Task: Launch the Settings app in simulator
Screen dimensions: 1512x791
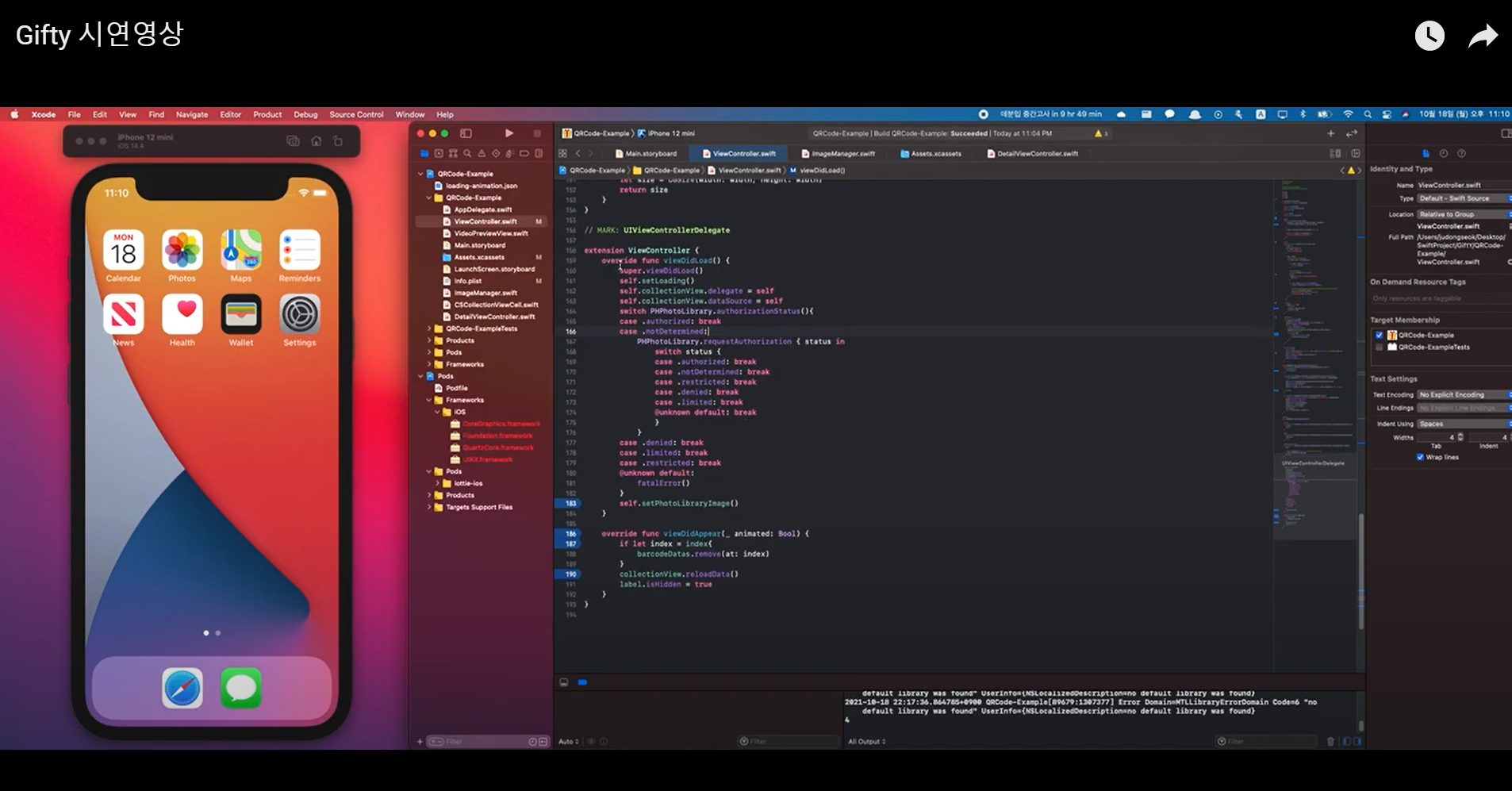Action: click(x=300, y=315)
